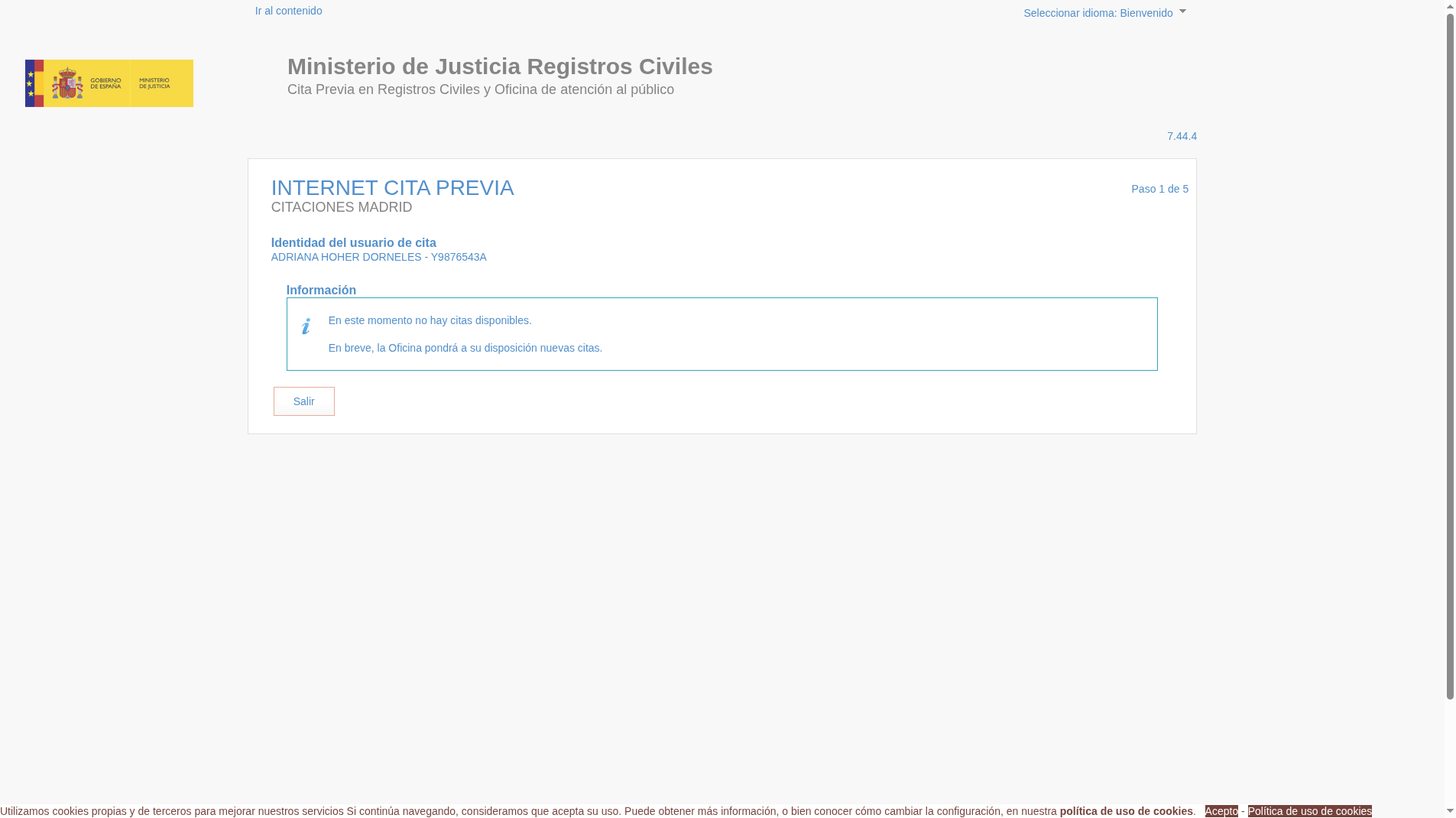1456x818 pixels.
Task: Click the vertical scrollbar thumb
Action: [x=1450, y=358]
